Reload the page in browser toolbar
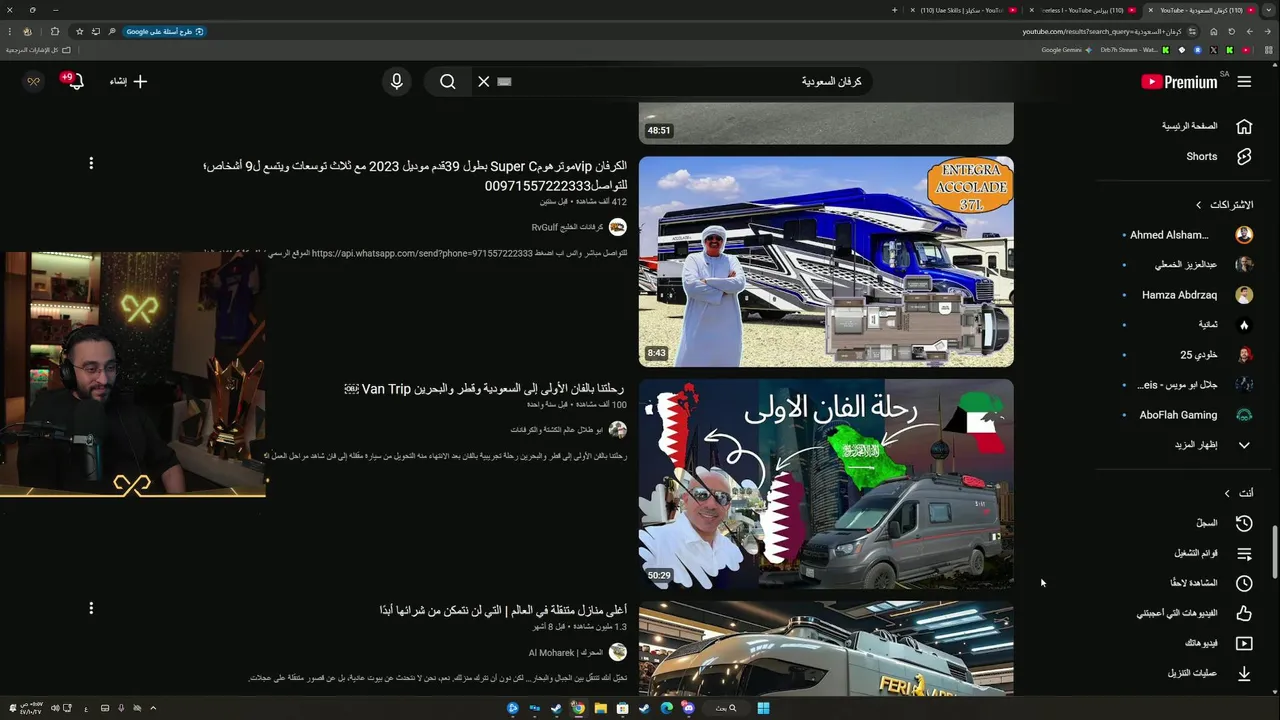The height and width of the screenshot is (720, 1280). pos(1231,32)
